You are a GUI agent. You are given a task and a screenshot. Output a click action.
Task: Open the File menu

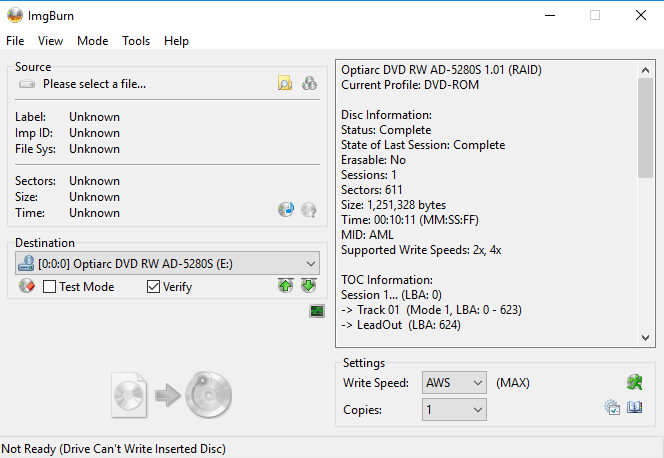coord(15,41)
